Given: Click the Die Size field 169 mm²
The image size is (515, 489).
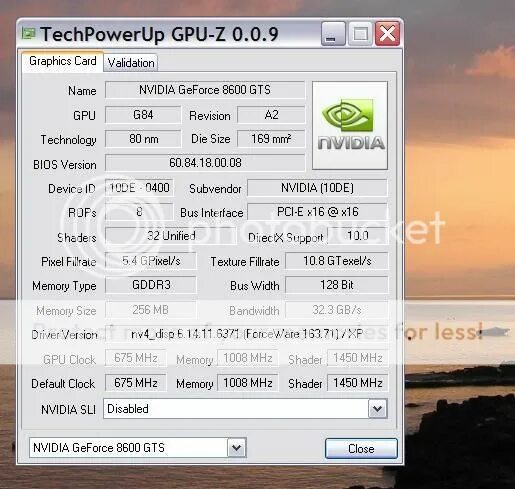Looking at the screenshot, I should pyautogui.click(x=271, y=139).
